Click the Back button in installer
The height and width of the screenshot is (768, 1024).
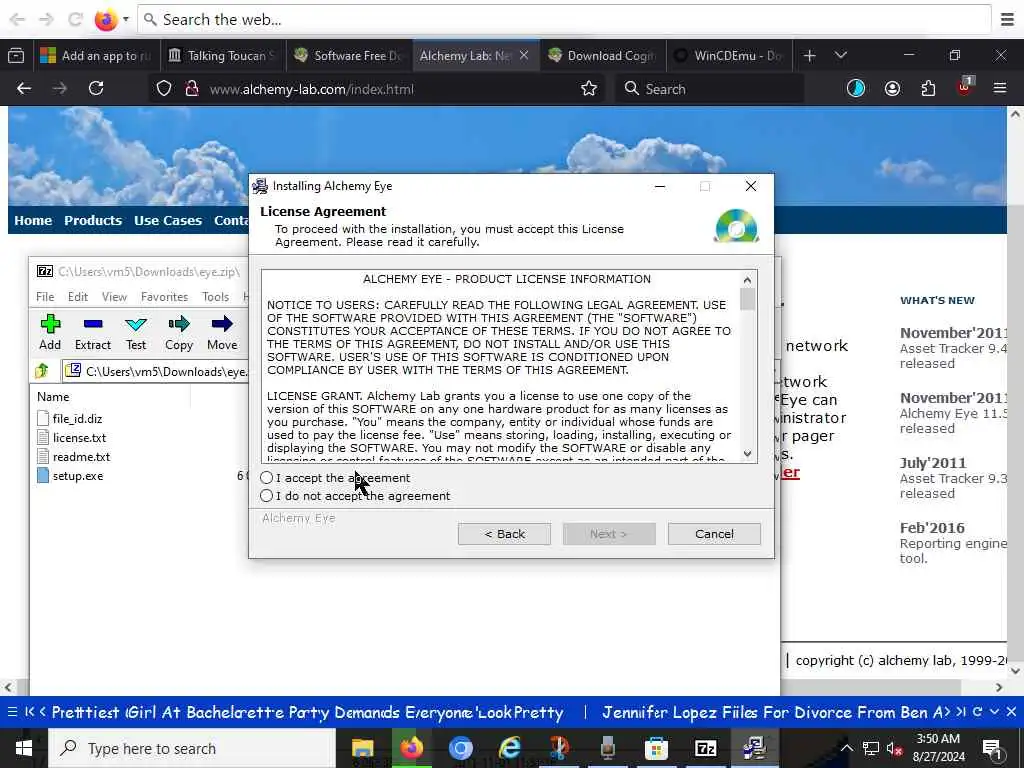504,534
